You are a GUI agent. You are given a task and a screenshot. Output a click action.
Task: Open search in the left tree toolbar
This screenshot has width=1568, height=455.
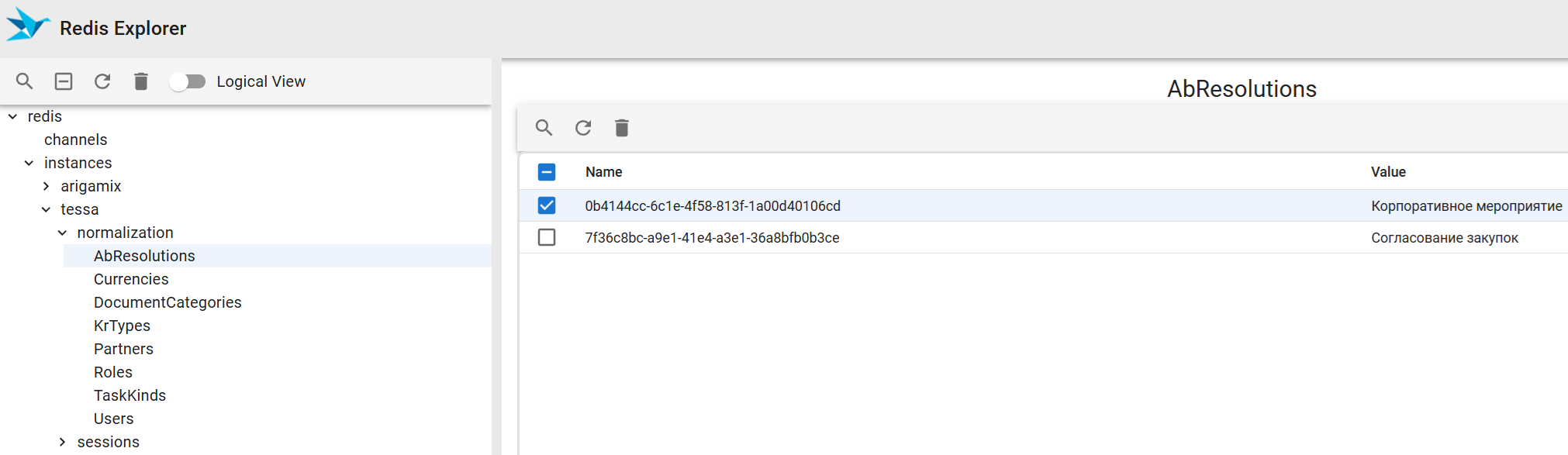[25, 81]
